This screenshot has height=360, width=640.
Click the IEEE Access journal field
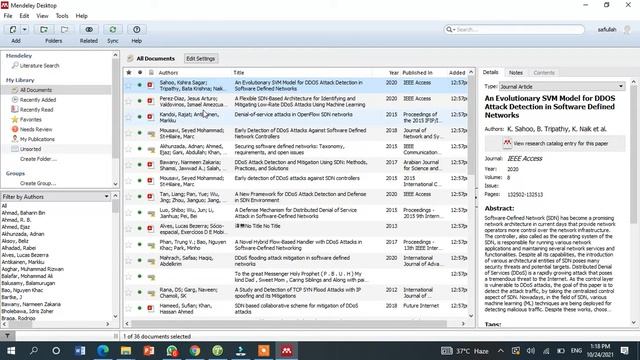(525, 159)
